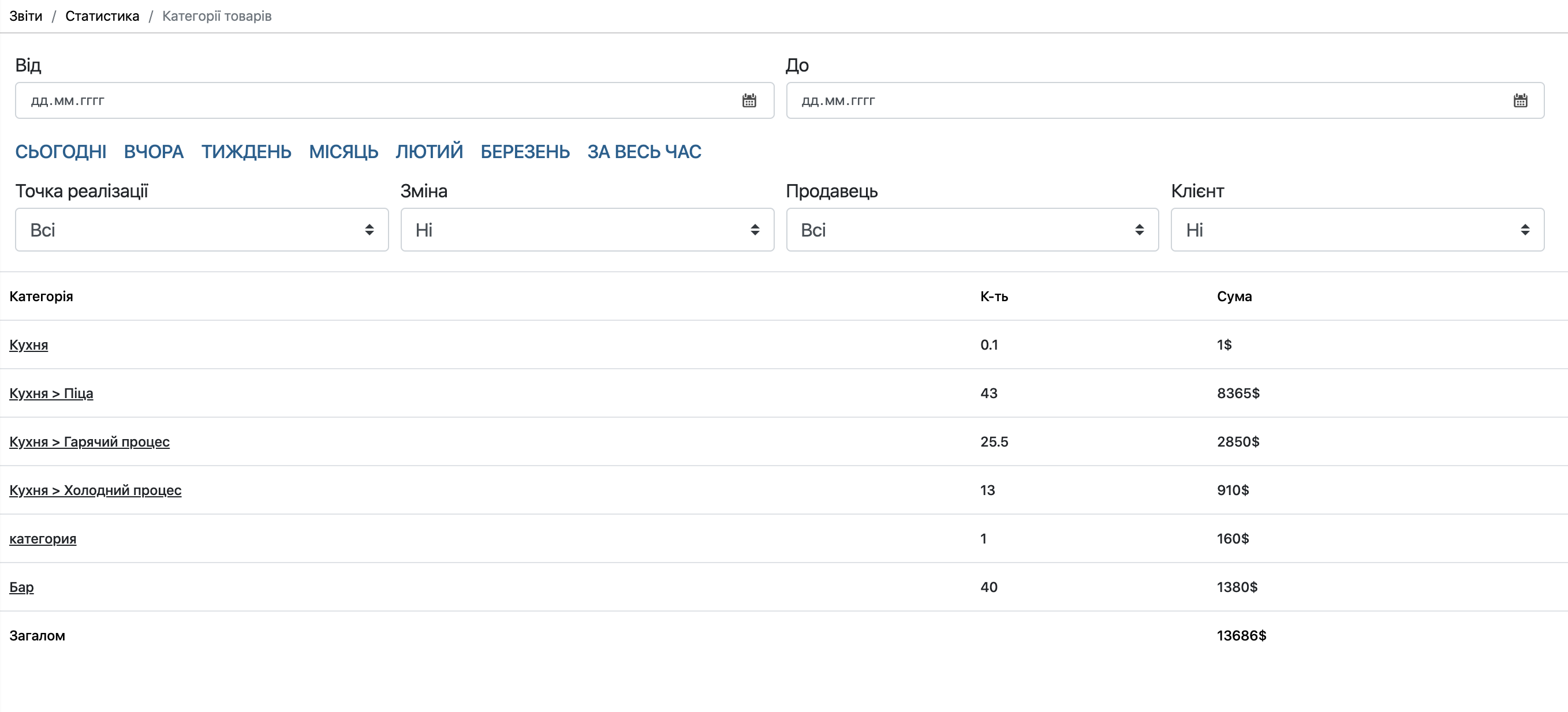Navigate to Статистика breadcrumb
The image size is (1568, 712).
[x=102, y=16]
